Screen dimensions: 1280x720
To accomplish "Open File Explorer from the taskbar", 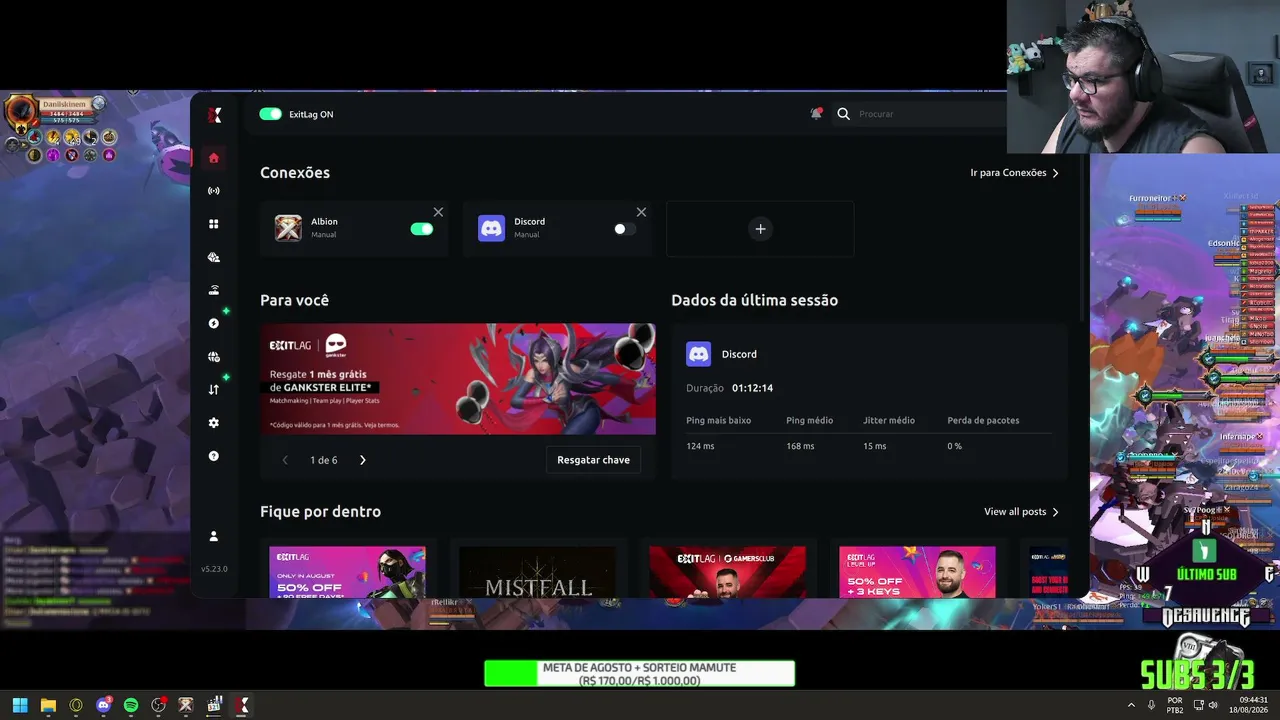I will (48, 705).
